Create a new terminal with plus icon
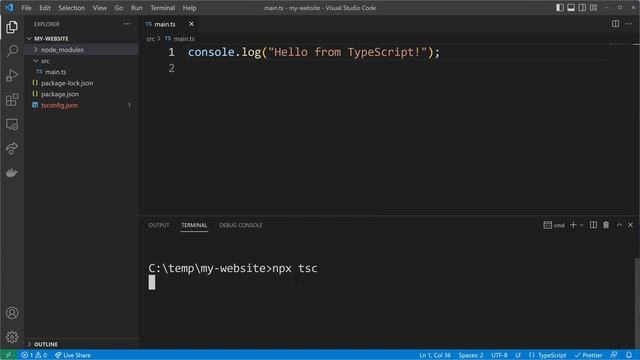This screenshot has height=360, width=640. (x=573, y=225)
